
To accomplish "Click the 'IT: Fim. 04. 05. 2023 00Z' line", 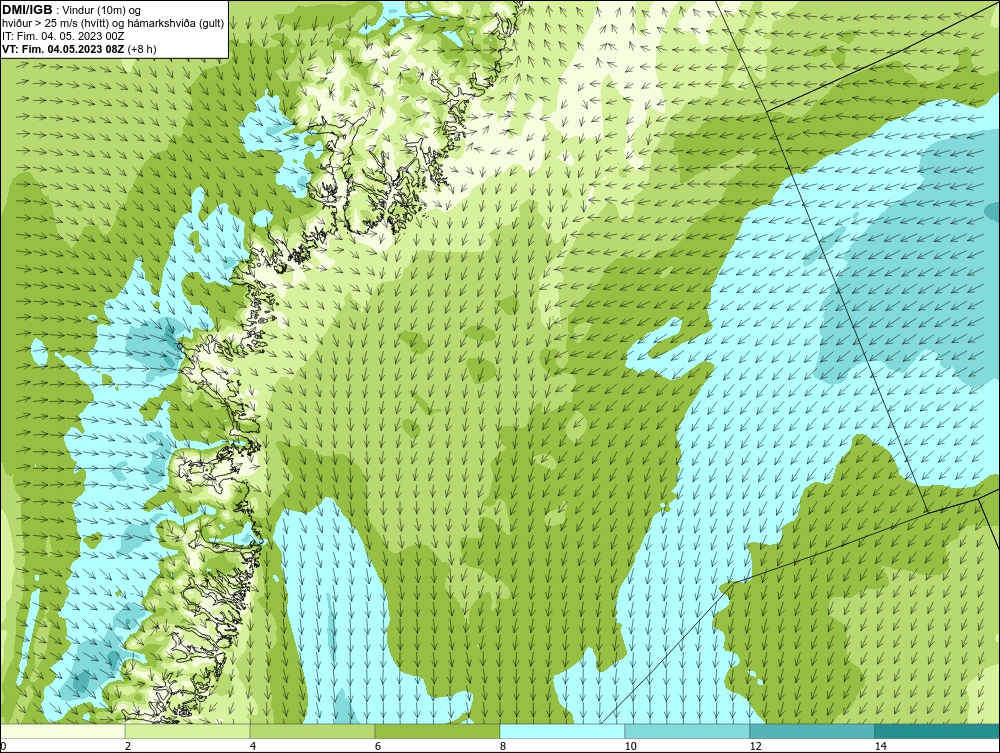I will coord(62,36).
